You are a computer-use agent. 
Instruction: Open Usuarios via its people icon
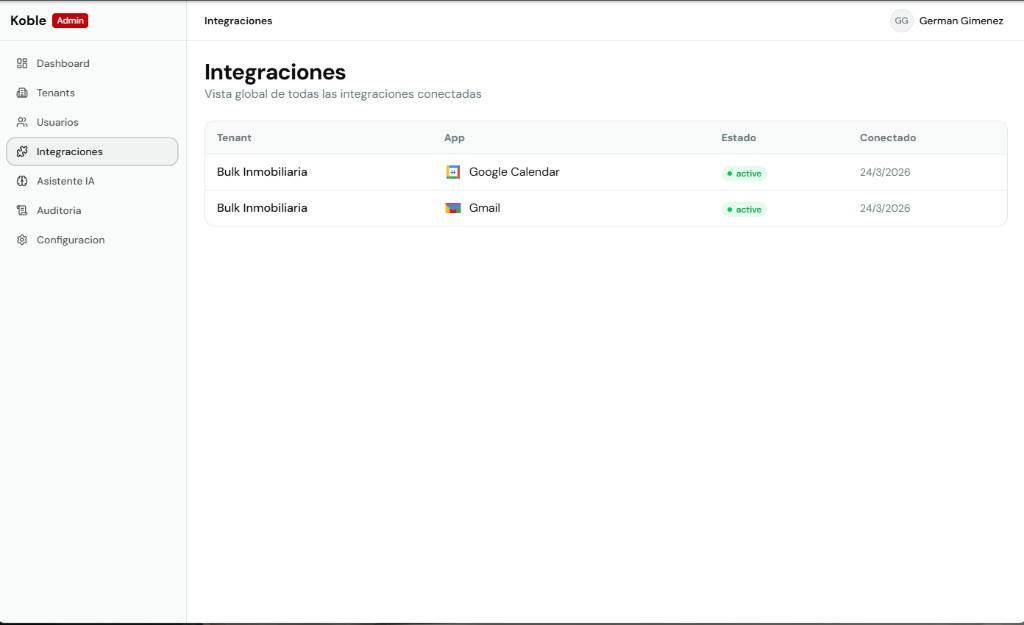pos(22,121)
